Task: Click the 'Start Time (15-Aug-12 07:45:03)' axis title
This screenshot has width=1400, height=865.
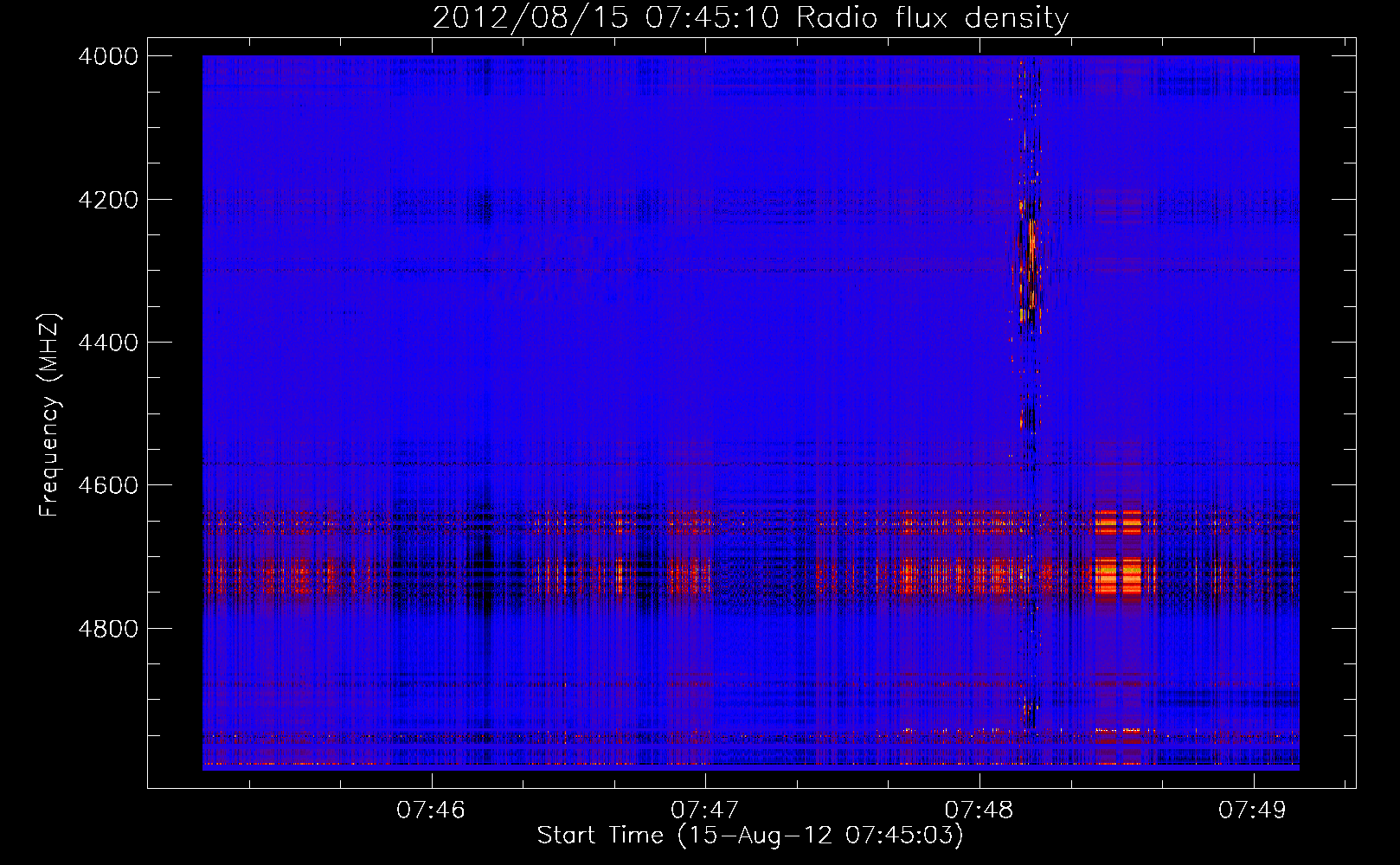Action: tap(750, 836)
